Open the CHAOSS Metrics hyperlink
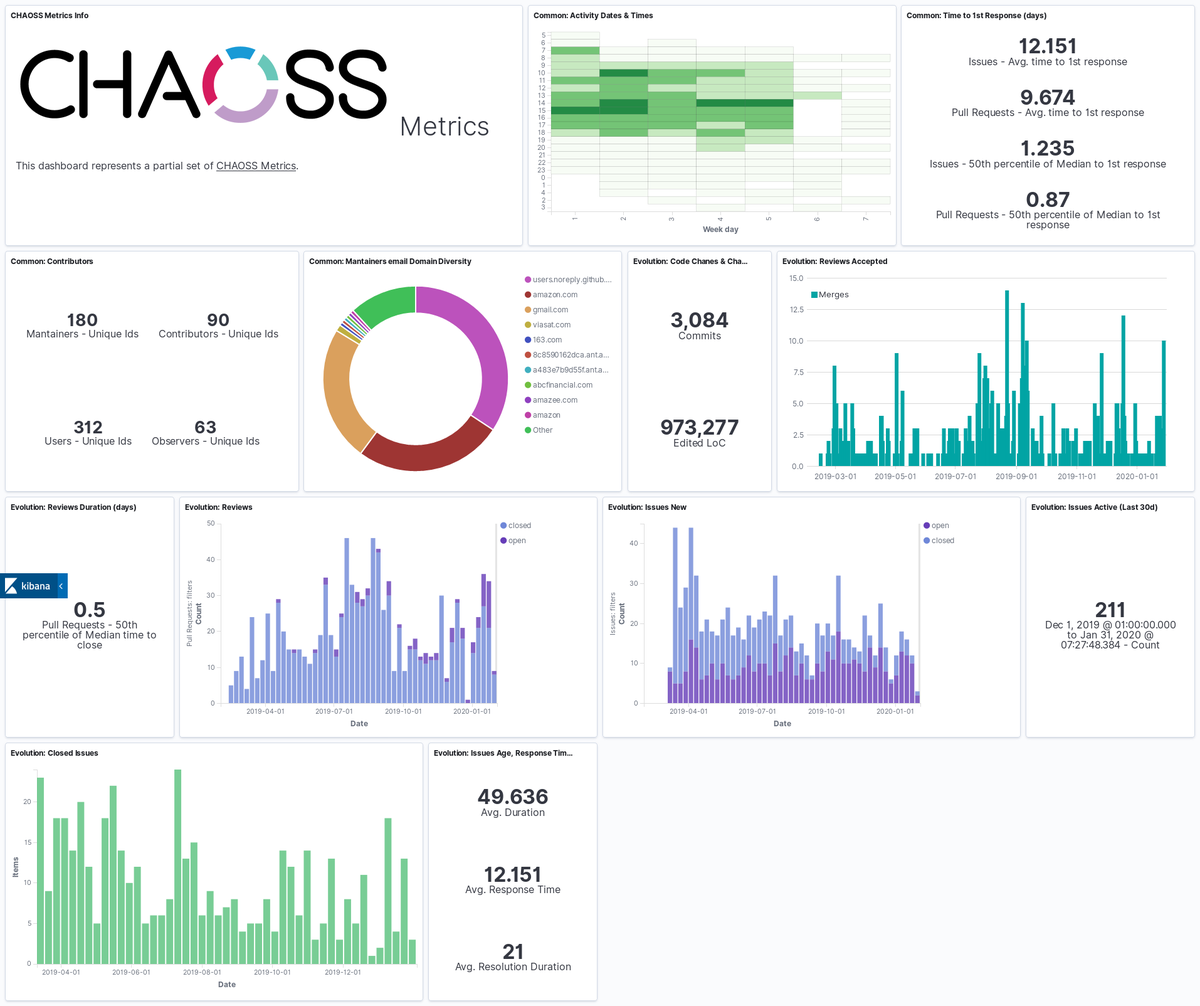The image size is (1200, 1006). tap(256, 166)
